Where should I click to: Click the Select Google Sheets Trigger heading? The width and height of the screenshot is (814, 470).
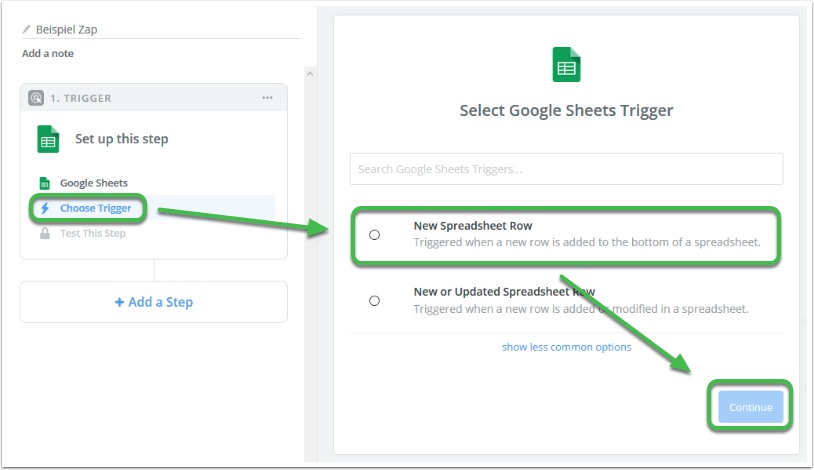point(566,111)
